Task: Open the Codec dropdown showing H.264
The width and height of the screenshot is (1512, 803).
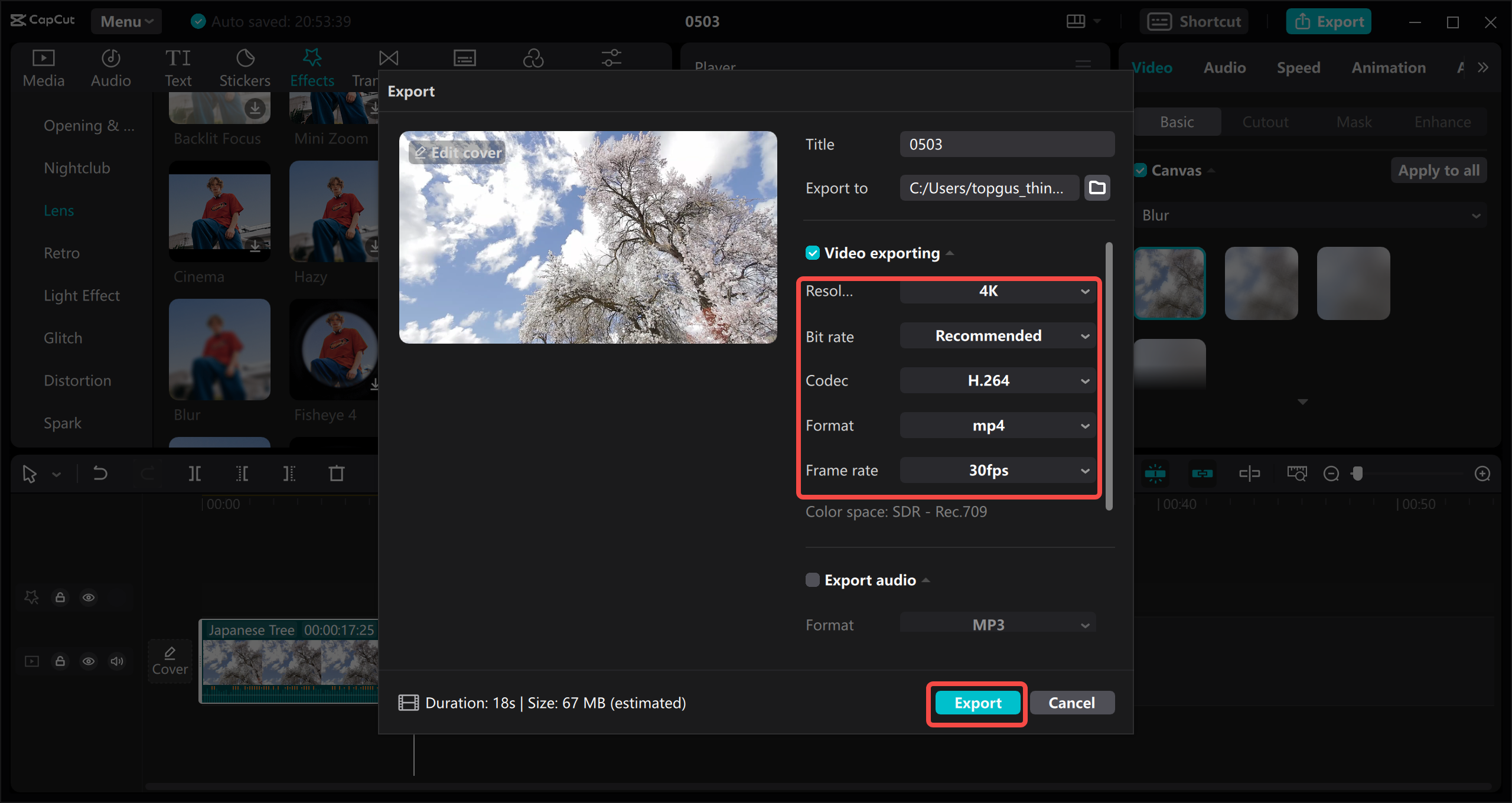Action: click(x=998, y=380)
